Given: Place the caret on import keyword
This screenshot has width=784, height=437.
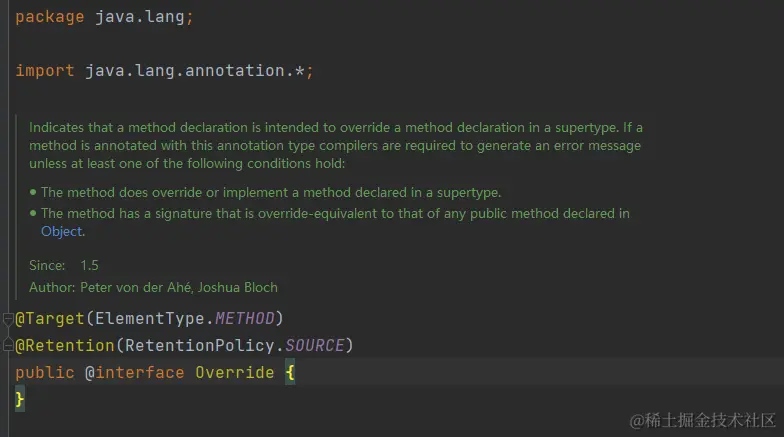Looking at the screenshot, I should [44, 70].
